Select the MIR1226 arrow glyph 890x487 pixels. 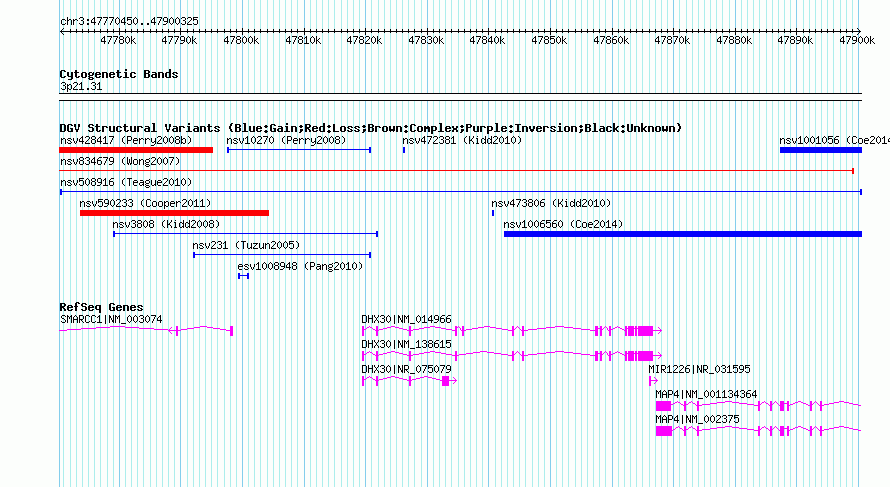click(653, 380)
